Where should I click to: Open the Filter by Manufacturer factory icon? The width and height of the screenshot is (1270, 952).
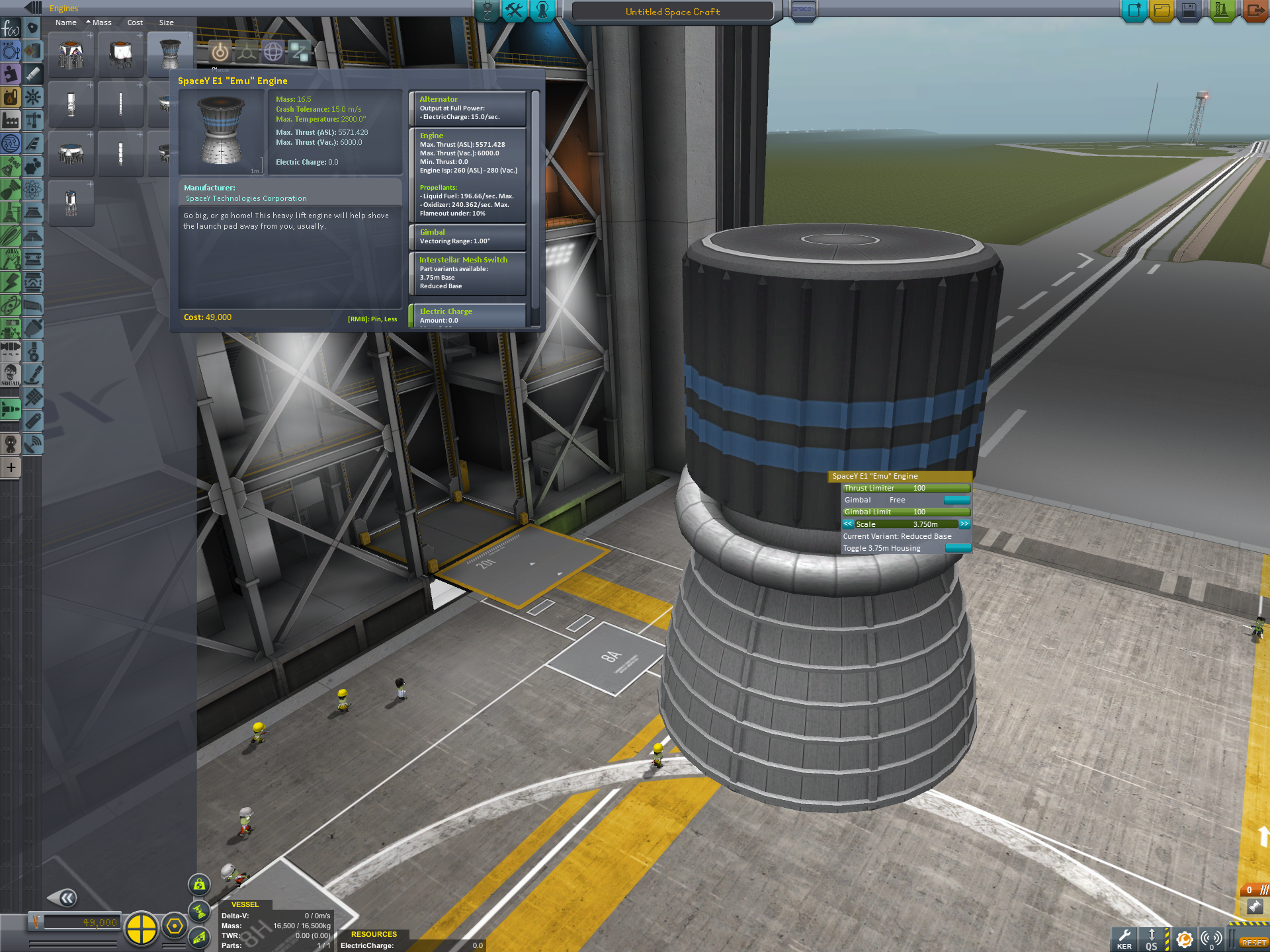point(11,120)
